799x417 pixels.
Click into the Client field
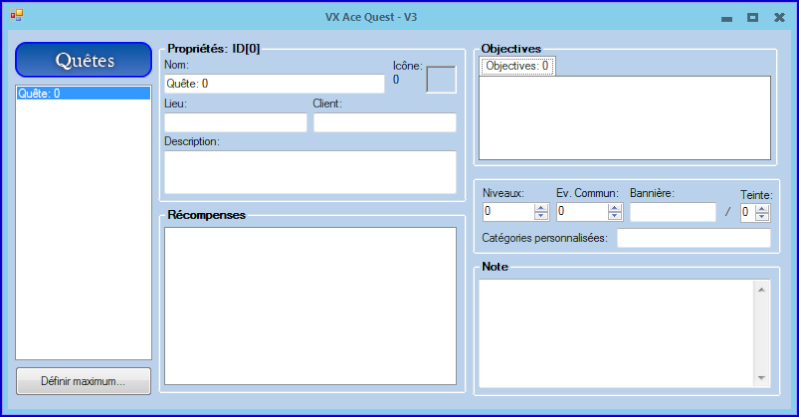coord(384,123)
